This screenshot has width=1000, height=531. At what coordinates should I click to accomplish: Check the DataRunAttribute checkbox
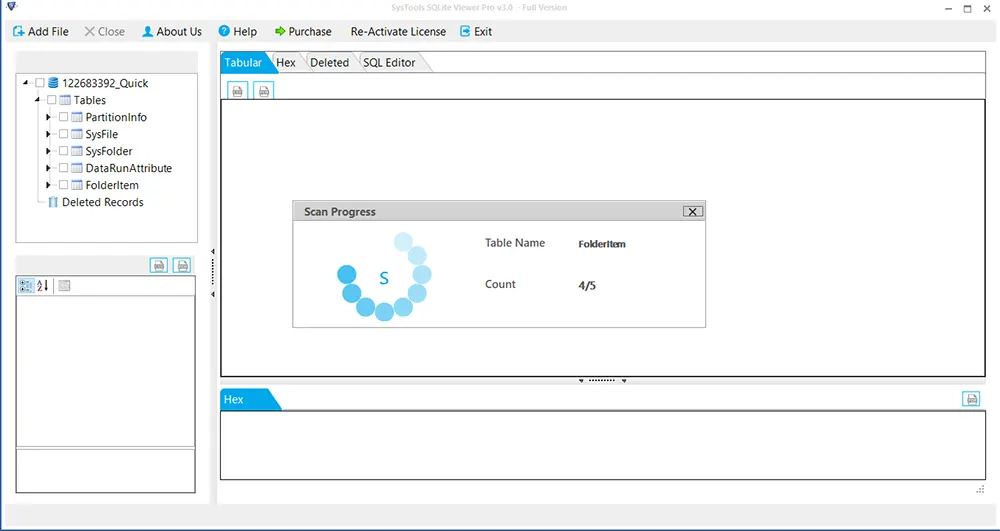63,168
